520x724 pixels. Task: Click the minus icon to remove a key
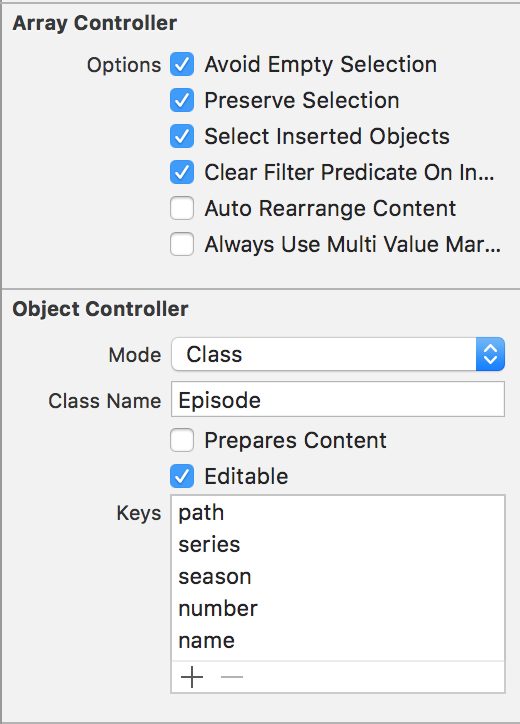click(232, 677)
